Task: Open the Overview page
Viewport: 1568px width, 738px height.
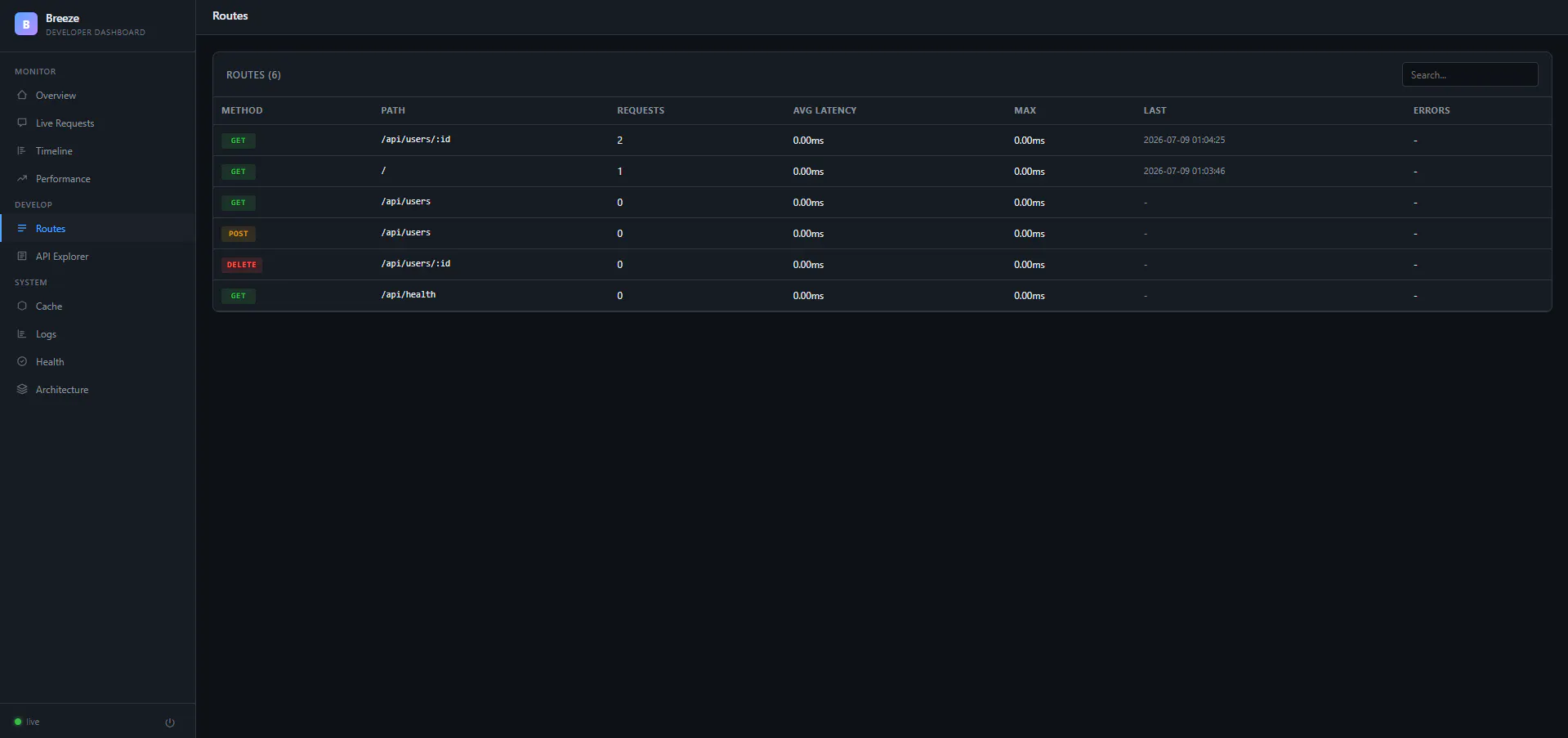Action: point(98,96)
